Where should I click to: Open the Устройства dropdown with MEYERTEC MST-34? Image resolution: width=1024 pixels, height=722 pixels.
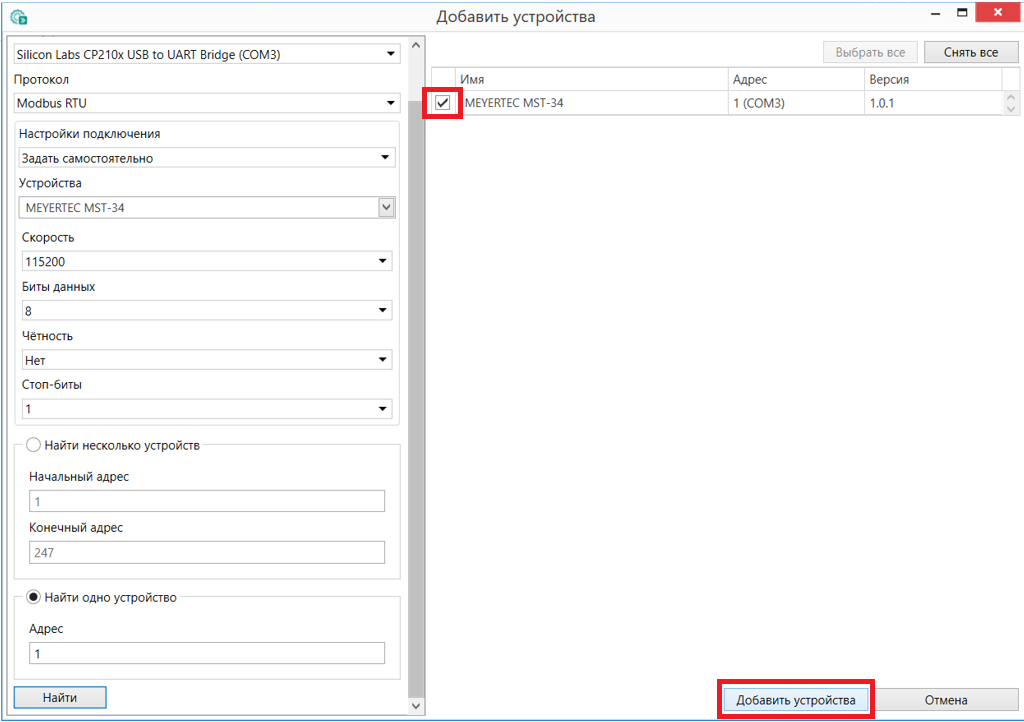(x=206, y=207)
